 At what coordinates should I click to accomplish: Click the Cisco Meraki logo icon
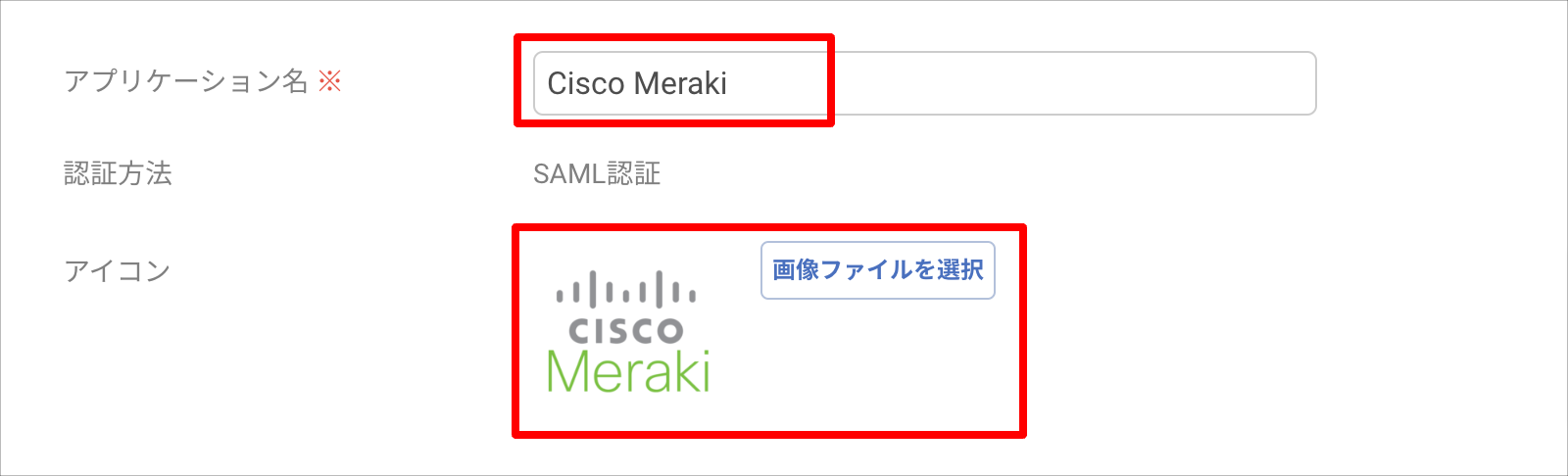[x=628, y=331]
